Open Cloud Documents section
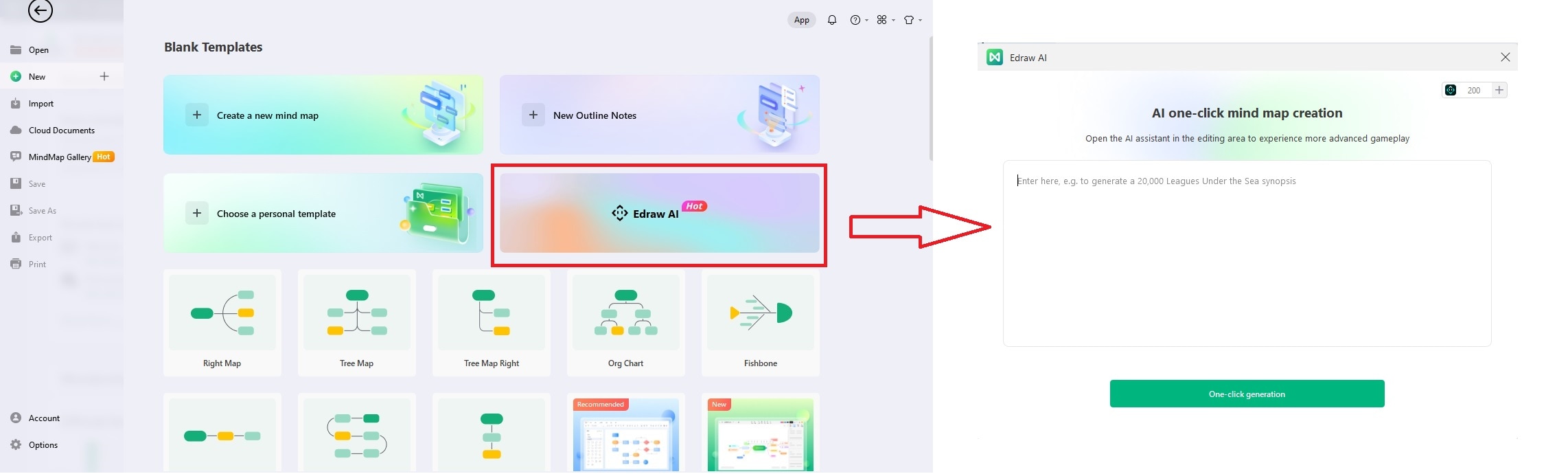This screenshot has width=1568, height=474. click(x=62, y=131)
